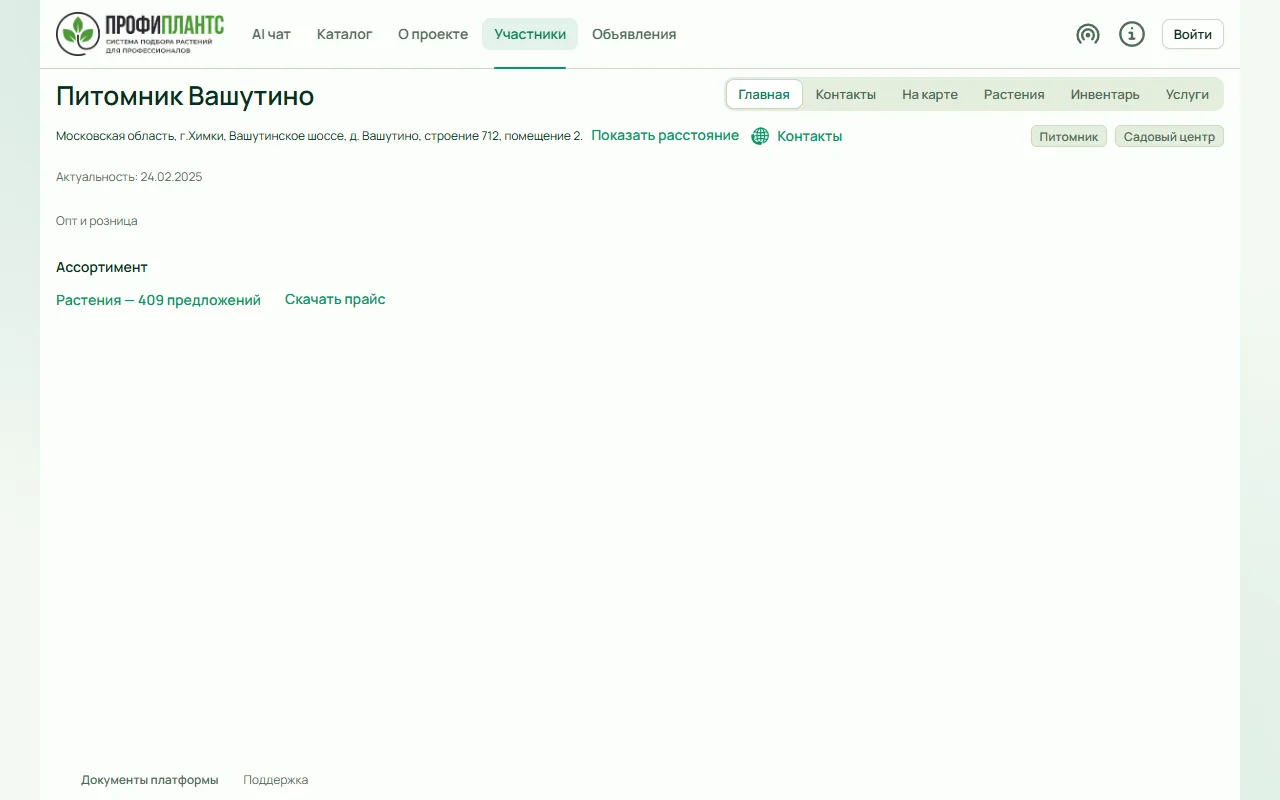
Task: Click the Садовый центр tag
Action: pyautogui.click(x=1169, y=136)
